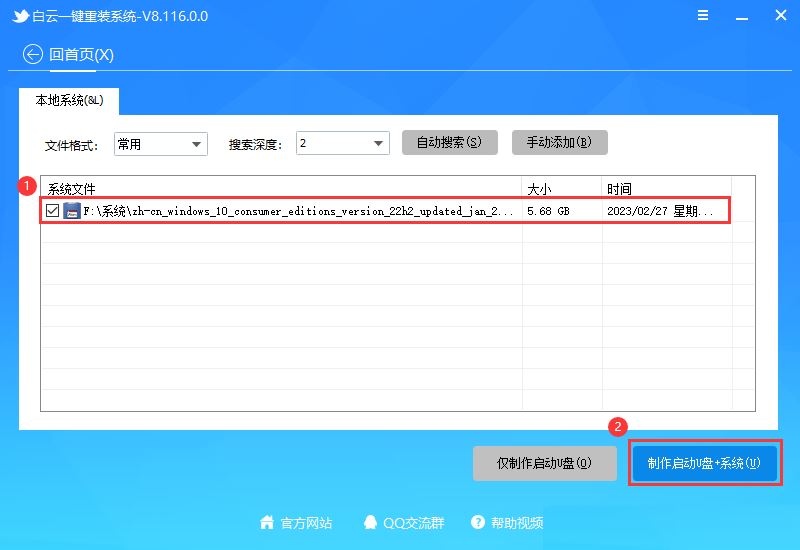Close the 白云一键重装系统 window
This screenshot has height=550, width=800.
pyautogui.click(x=781, y=15)
